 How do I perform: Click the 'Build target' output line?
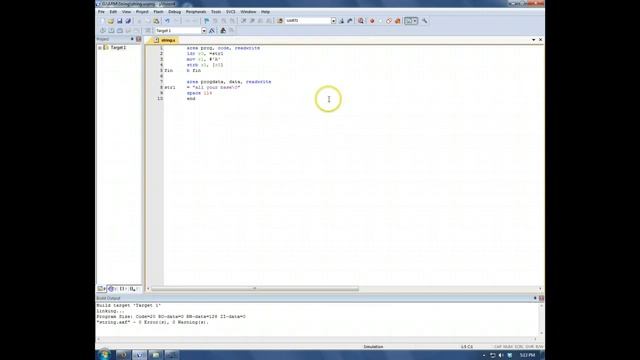click(129, 305)
